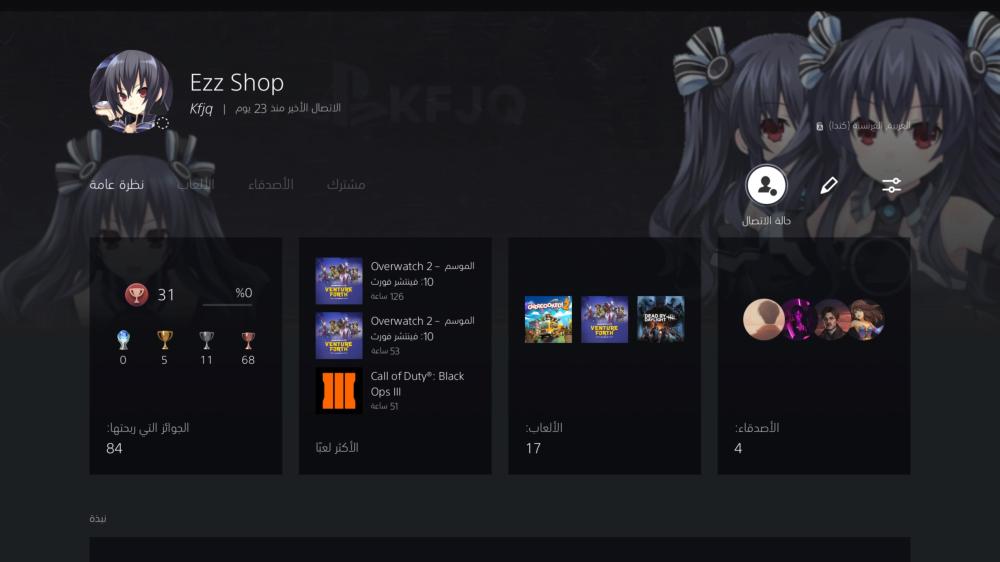Open the sliders settings icon
This screenshot has width=1000, height=562.
891,186
